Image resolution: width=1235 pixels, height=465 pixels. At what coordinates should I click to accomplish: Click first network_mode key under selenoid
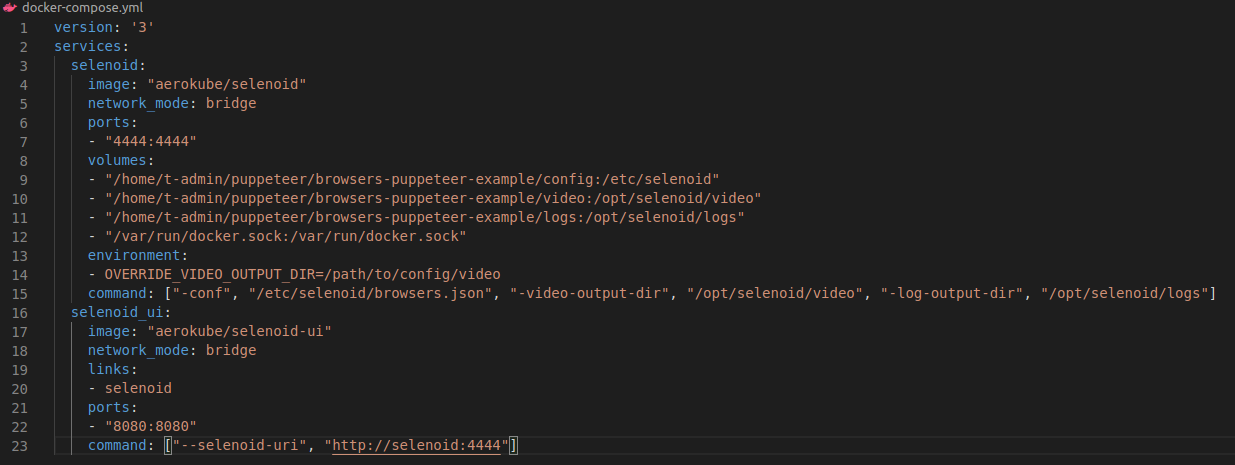pos(138,103)
